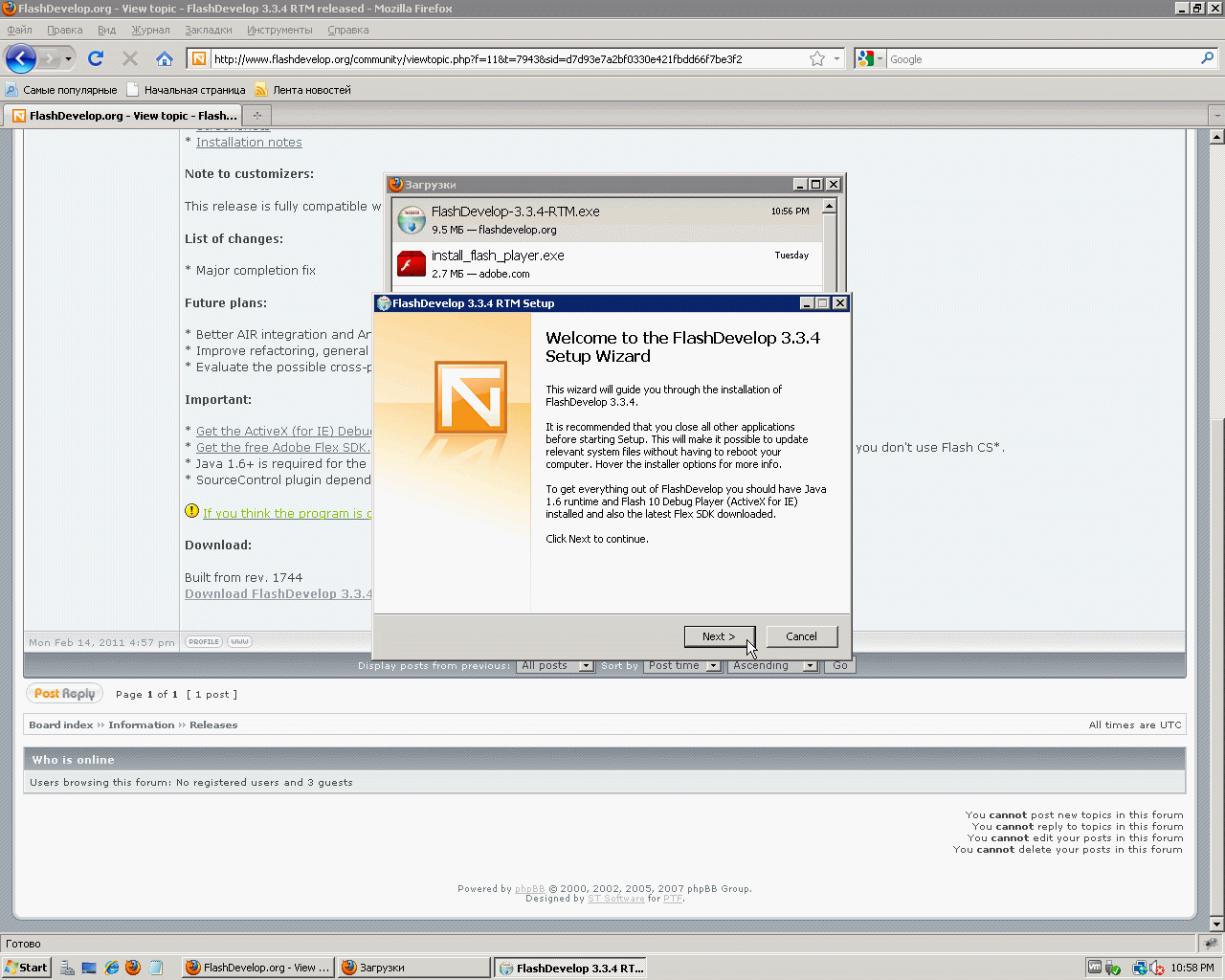Open a new tab with the plus button
This screenshot has height=980, width=1225.
(256, 116)
